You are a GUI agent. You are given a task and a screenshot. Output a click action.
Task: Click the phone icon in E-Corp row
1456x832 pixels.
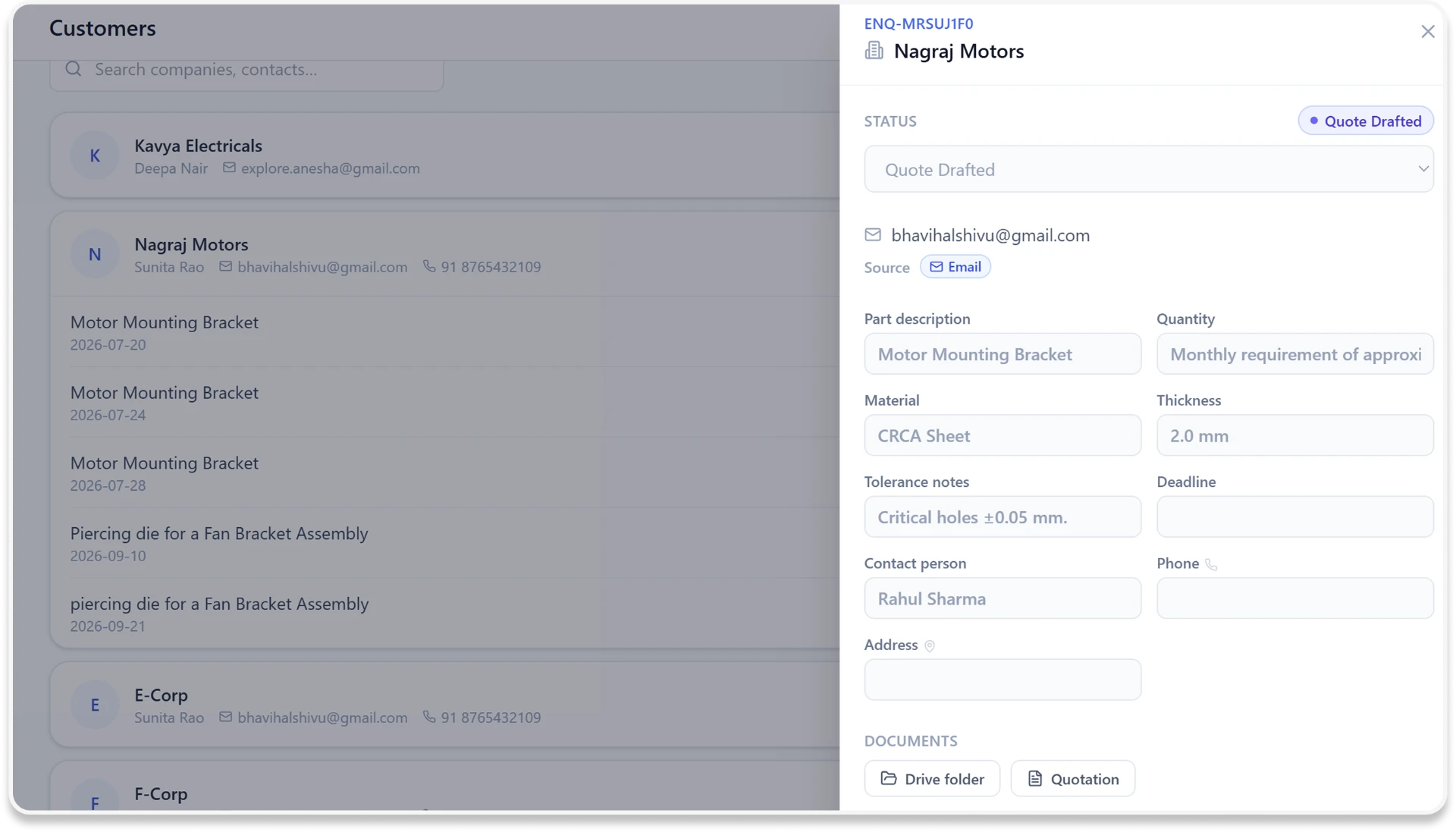(429, 717)
